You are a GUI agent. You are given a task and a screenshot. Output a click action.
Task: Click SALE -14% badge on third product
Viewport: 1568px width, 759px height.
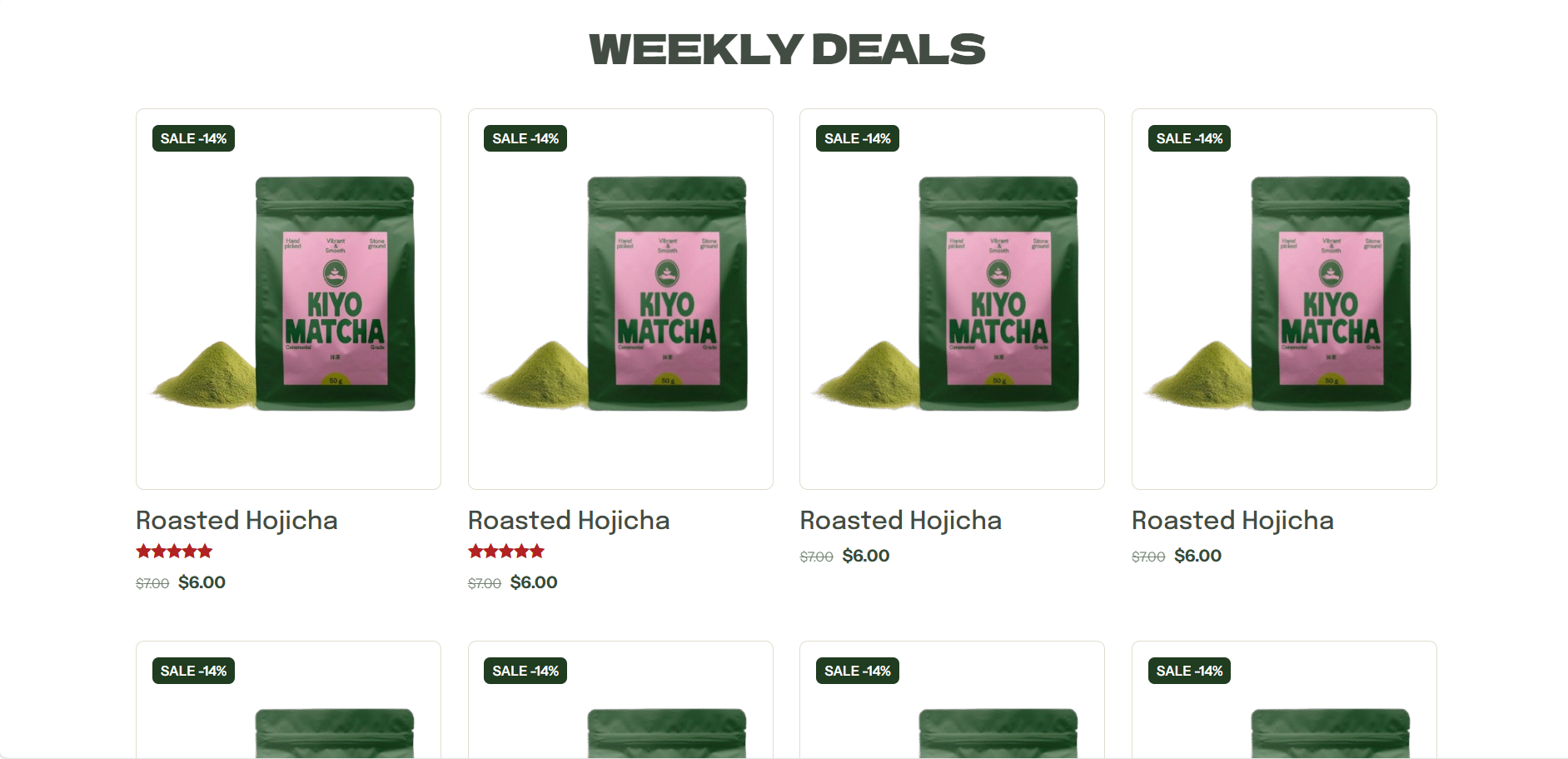pos(858,138)
